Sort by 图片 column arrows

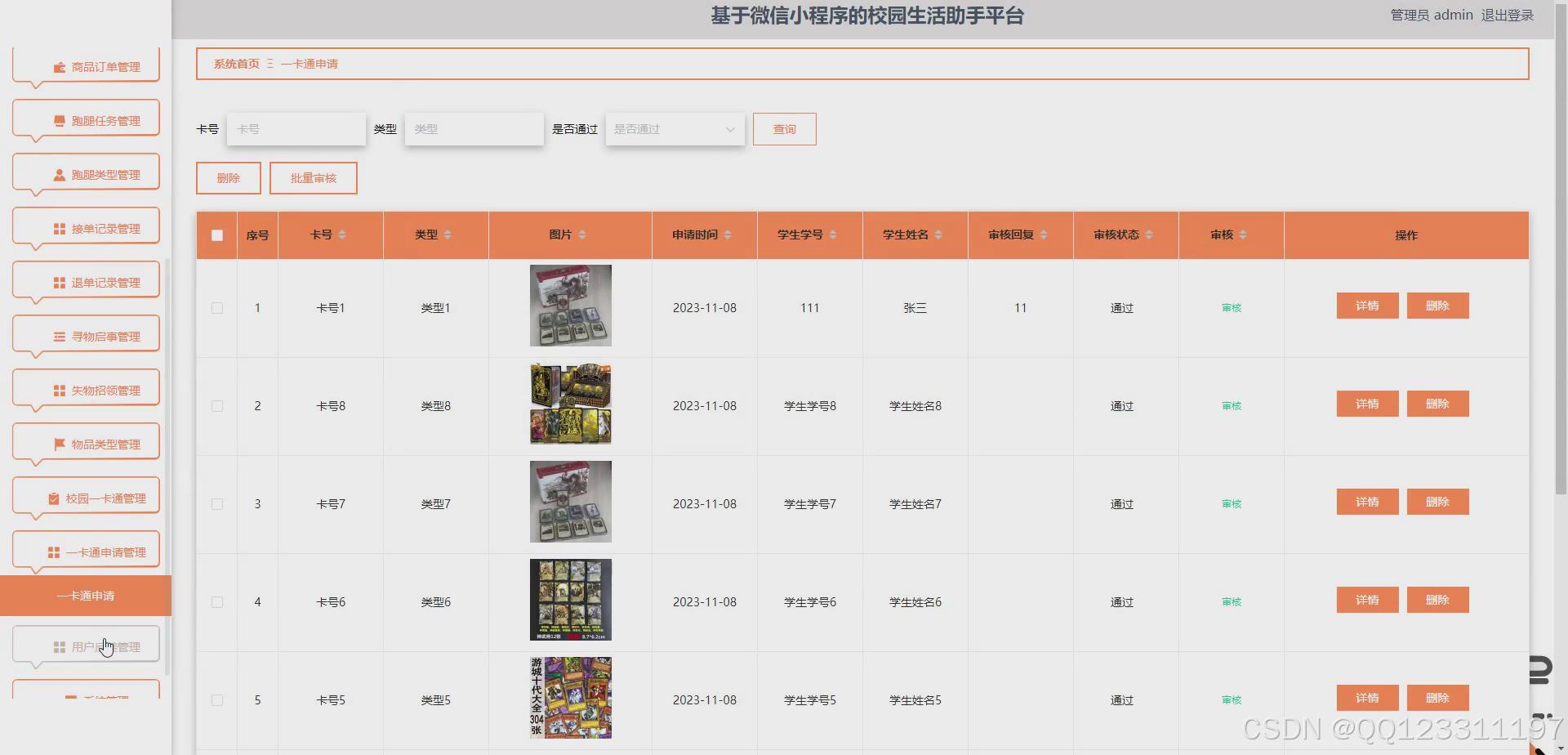point(582,235)
